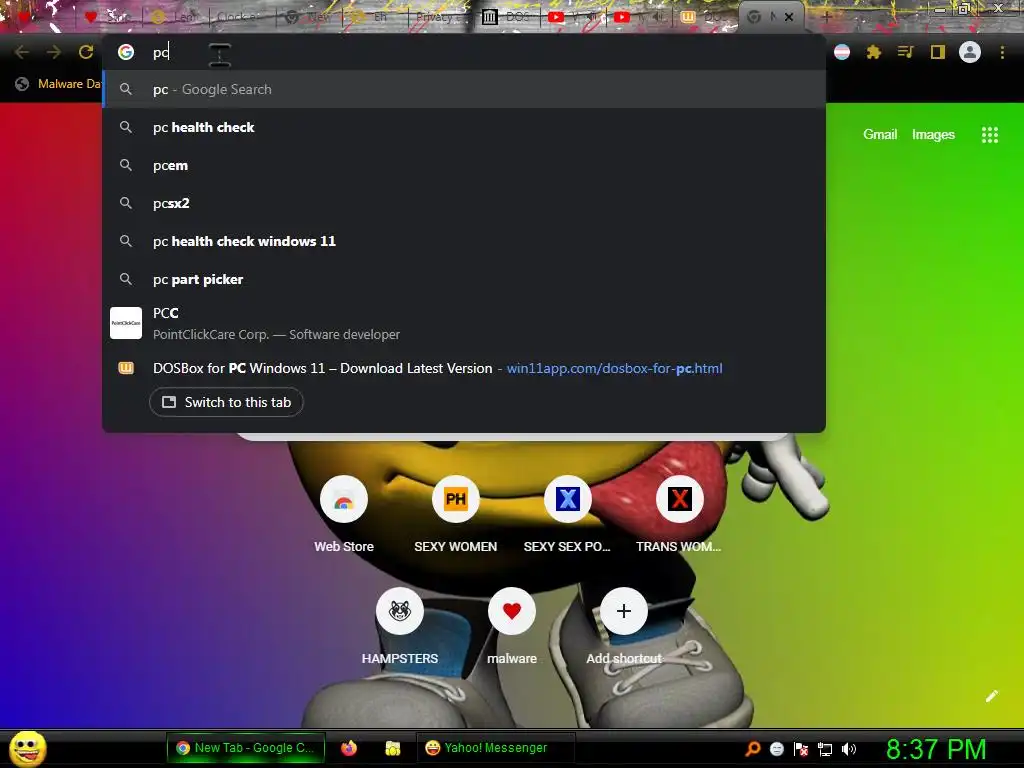Go forward using the Forward arrow

pyautogui.click(x=54, y=52)
